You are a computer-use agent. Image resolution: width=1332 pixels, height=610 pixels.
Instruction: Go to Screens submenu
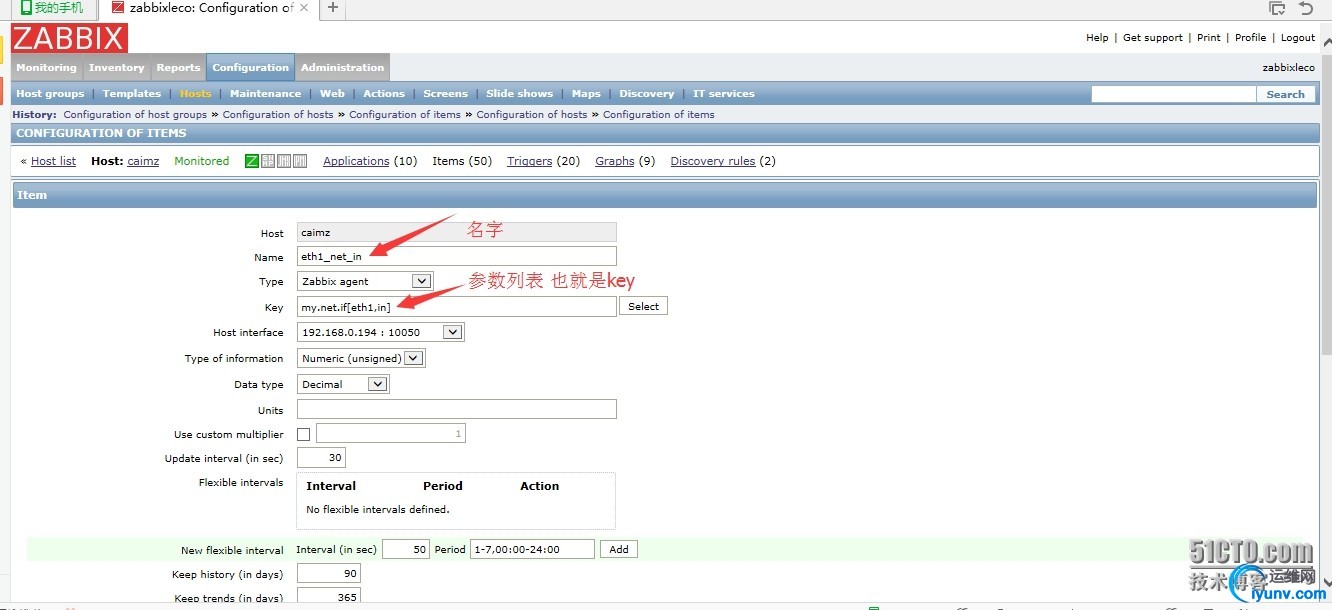click(x=445, y=94)
